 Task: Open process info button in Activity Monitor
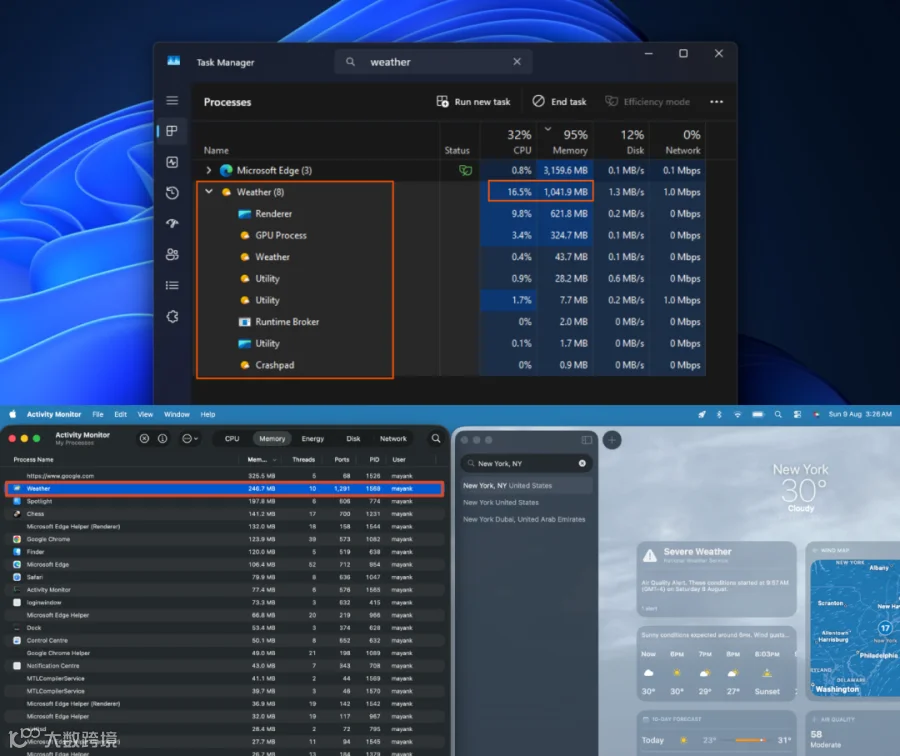(162, 439)
